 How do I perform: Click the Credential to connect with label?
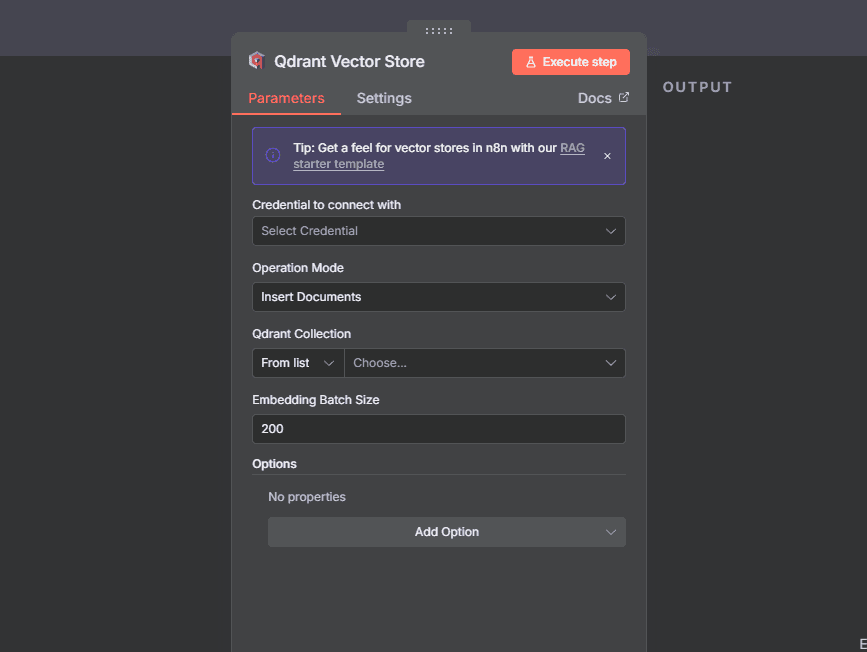coord(327,205)
